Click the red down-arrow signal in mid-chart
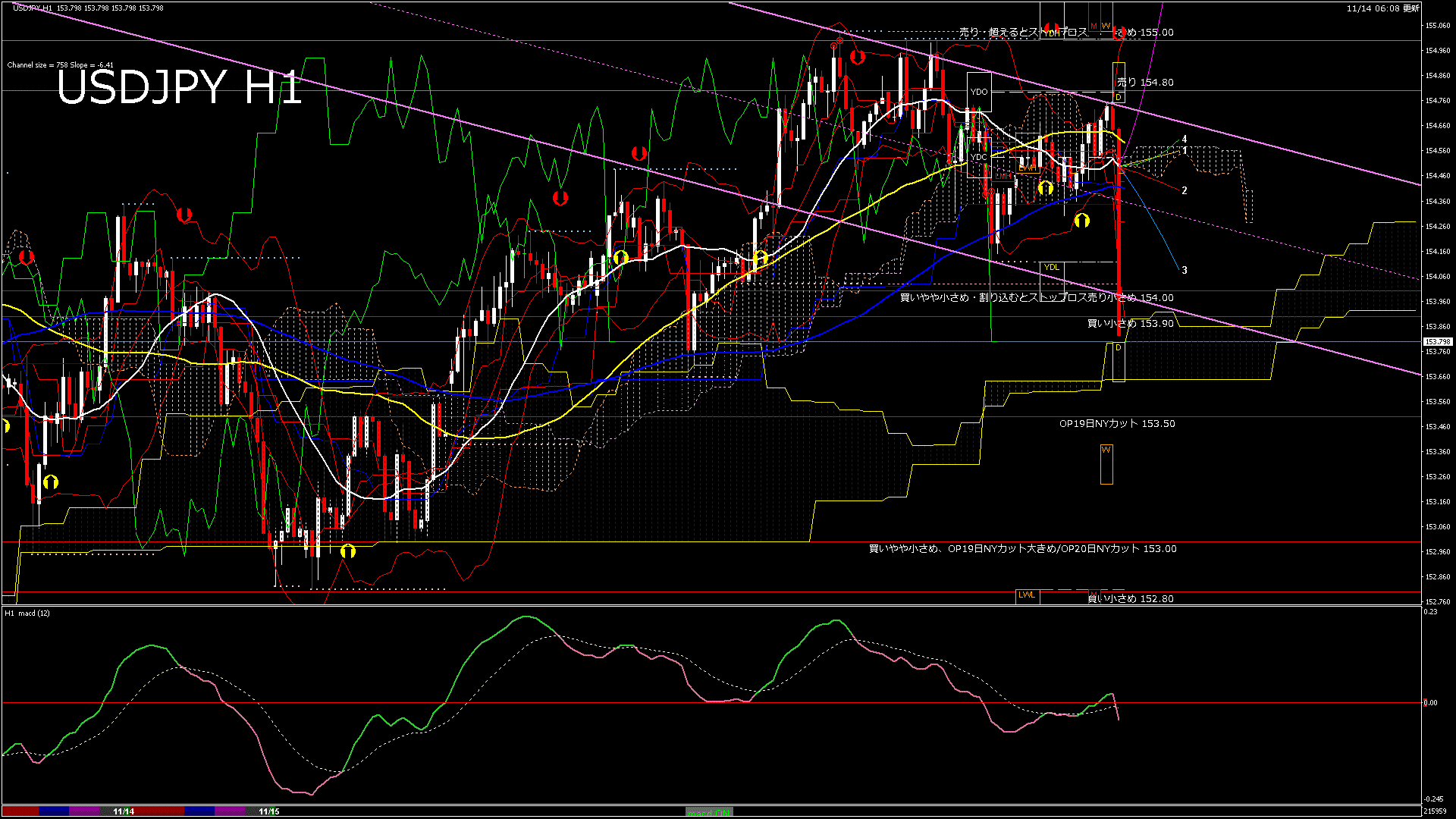This screenshot has height=819, width=1456. click(560, 199)
